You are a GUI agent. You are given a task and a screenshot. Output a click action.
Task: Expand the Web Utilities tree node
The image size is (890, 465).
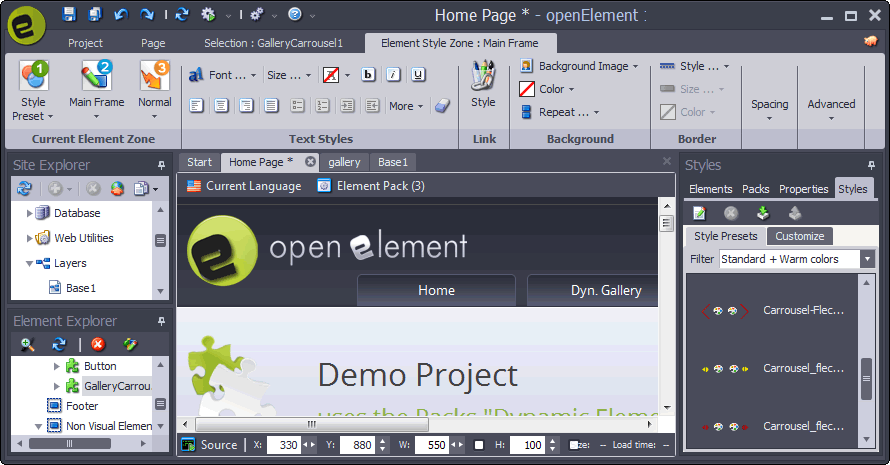pyautogui.click(x=30, y=238)
